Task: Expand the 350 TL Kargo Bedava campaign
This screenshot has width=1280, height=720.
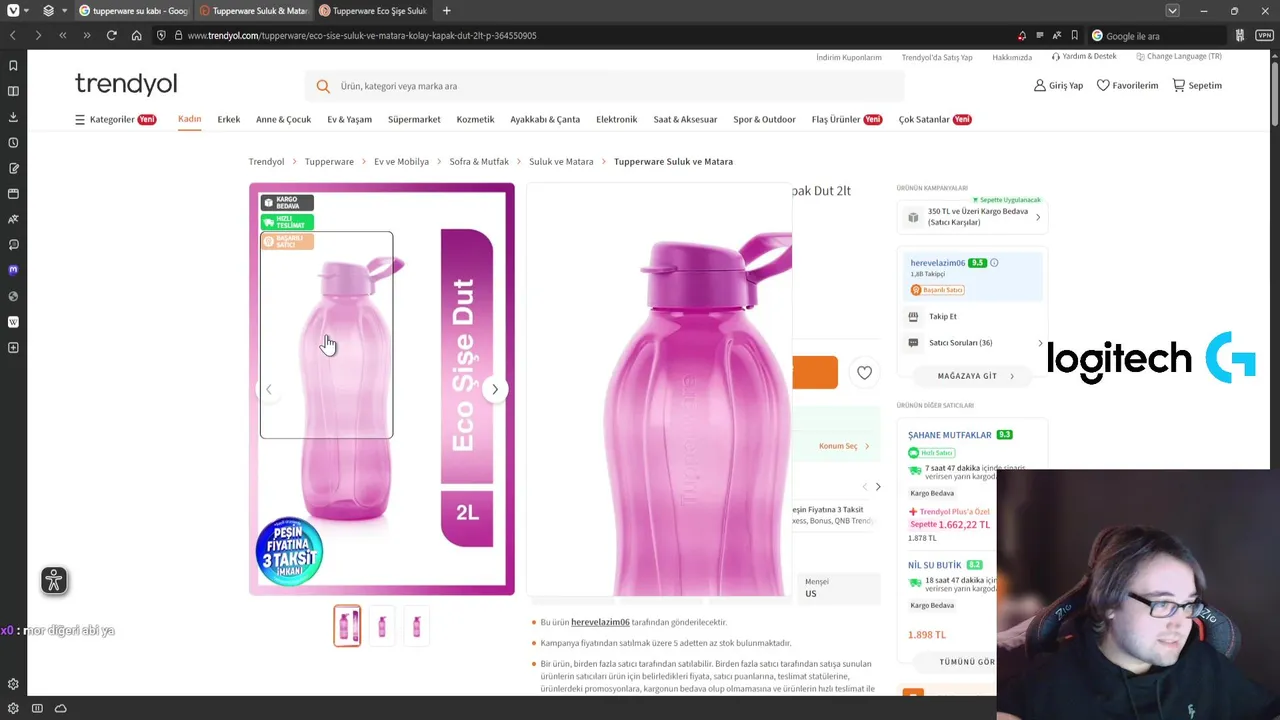Action: [x=972, y=217]
